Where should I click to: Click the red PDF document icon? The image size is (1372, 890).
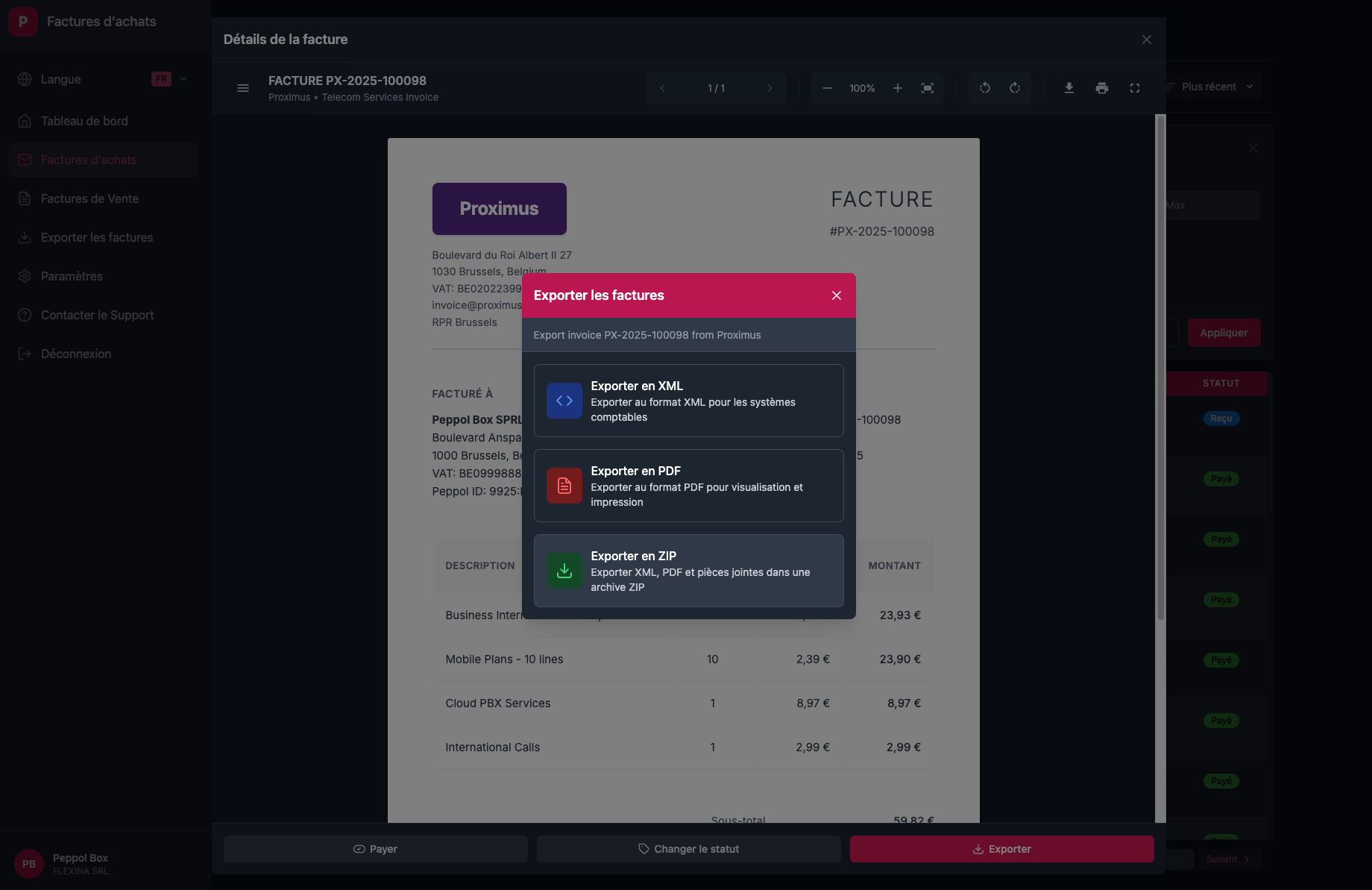[564, 486]
